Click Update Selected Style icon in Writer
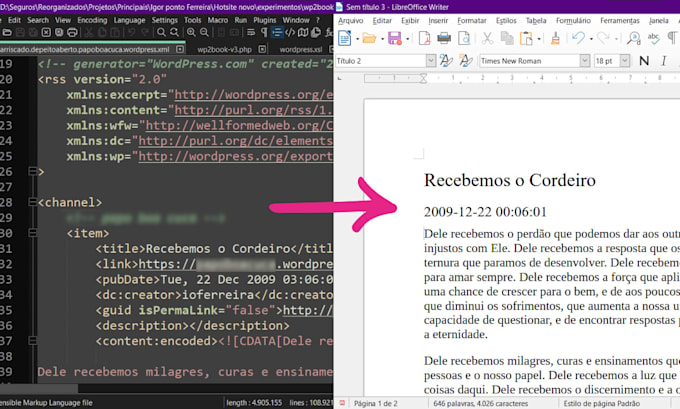 click(446, 61)
